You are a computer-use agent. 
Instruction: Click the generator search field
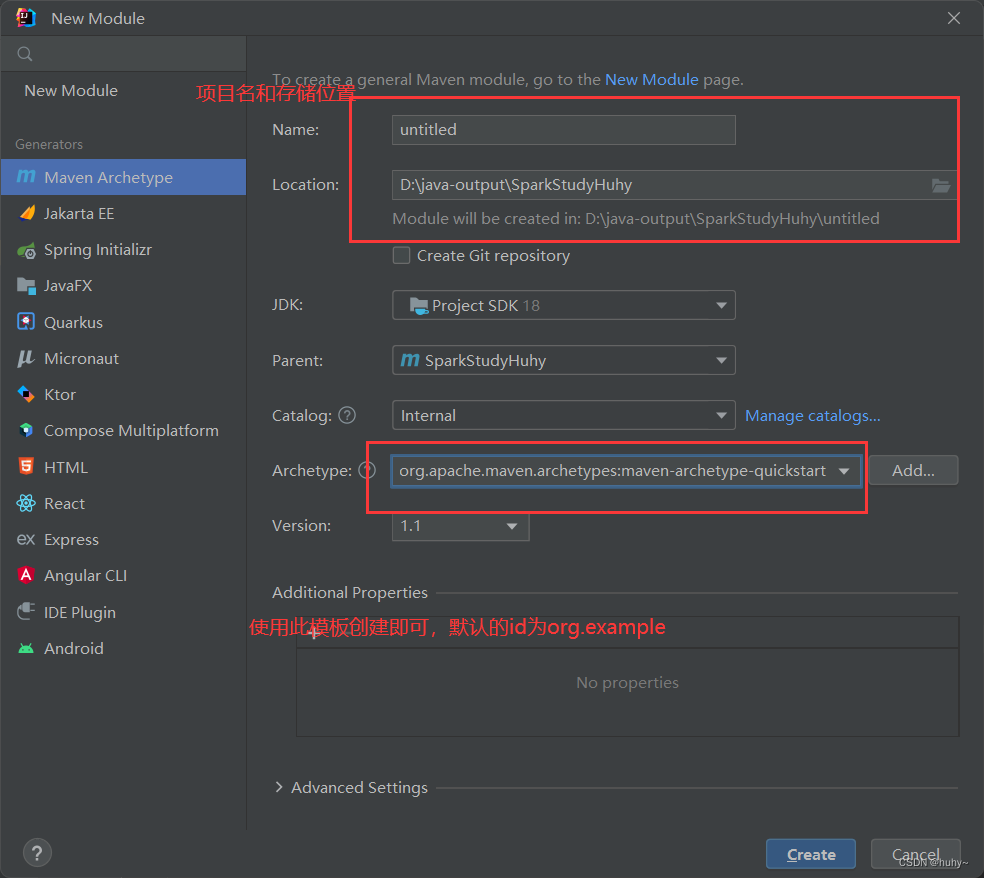point(123,54)
